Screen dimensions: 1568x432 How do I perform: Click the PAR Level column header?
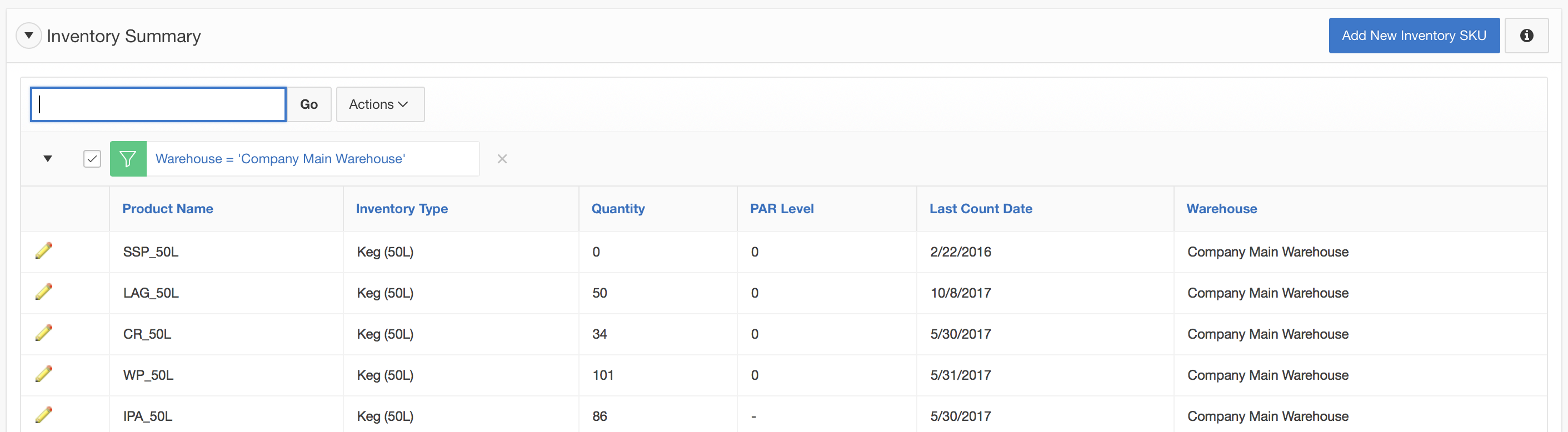coord(781,209)
